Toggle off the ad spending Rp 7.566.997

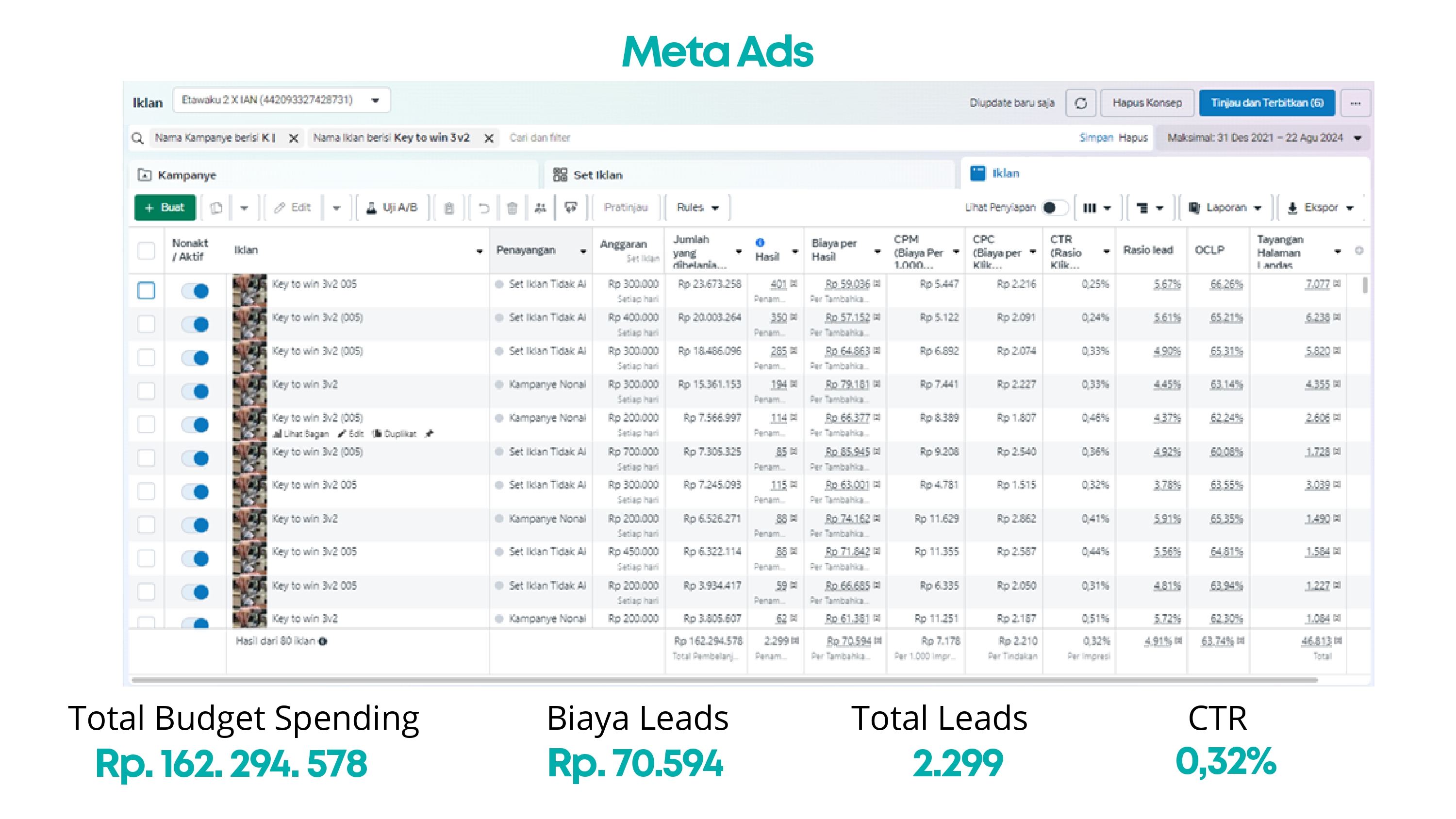(x=195, y=425)
